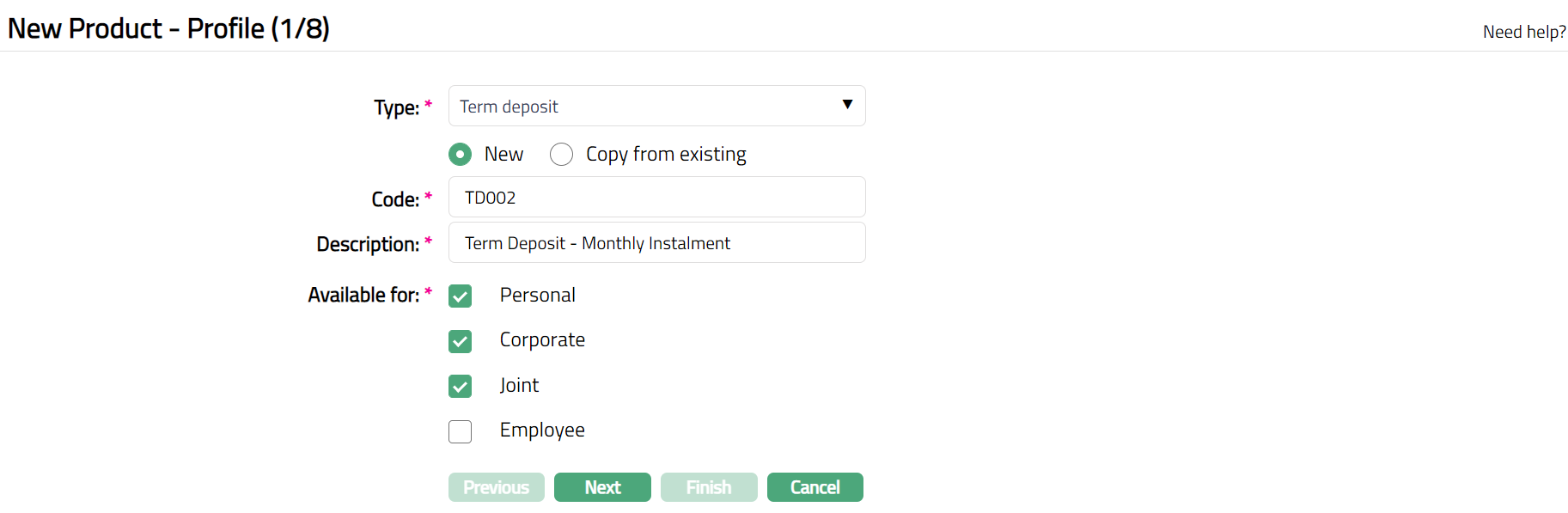Click the Corporate label text
The height and width of the screenshot is (513, 1568).
542,340
